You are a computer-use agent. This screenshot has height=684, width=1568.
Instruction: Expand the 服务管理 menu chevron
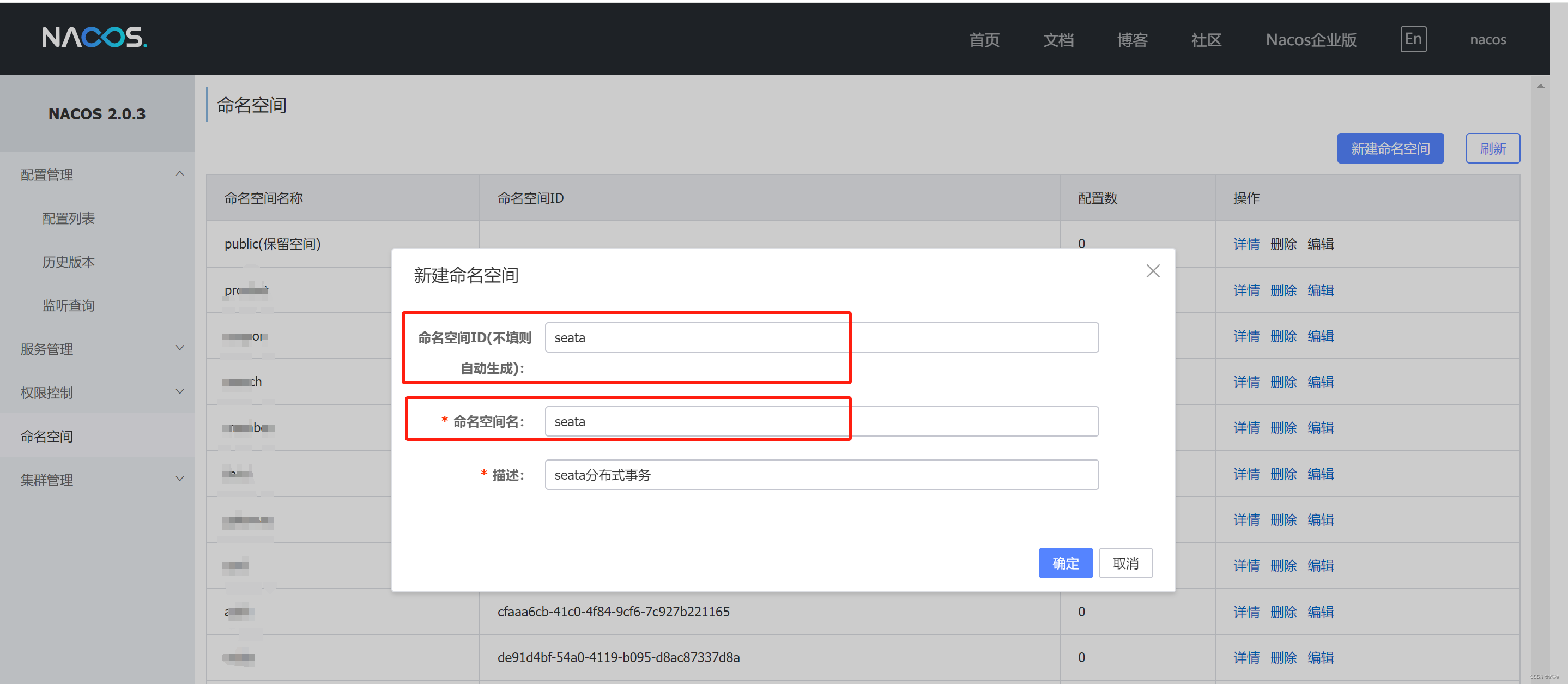point(179,348)
